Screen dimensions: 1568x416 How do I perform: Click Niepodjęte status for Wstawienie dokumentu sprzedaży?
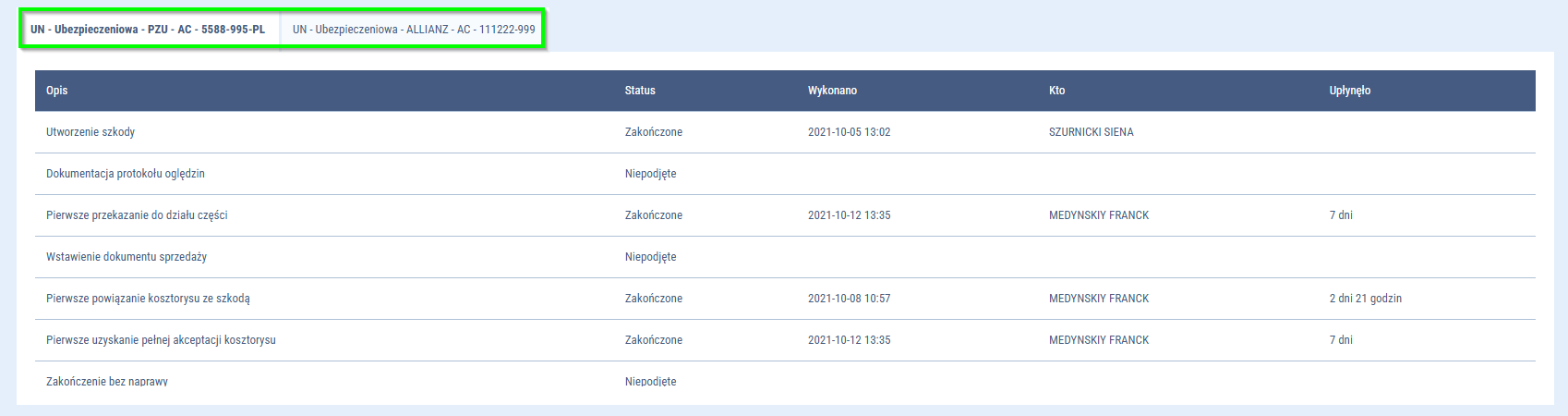(650, 257)
